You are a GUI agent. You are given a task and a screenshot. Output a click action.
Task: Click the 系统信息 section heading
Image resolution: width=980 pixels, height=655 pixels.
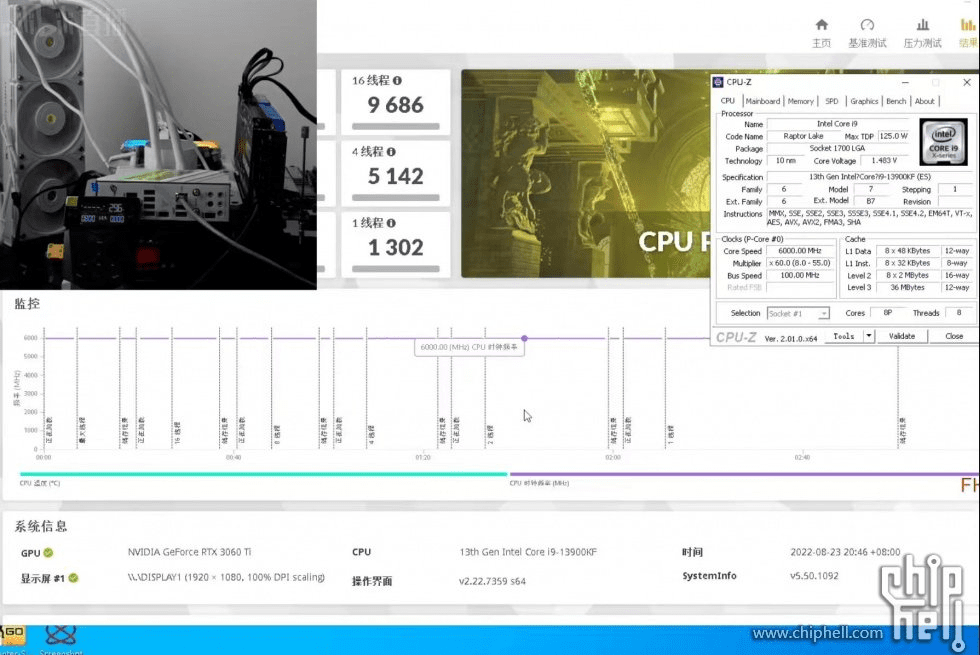(41, 526)
